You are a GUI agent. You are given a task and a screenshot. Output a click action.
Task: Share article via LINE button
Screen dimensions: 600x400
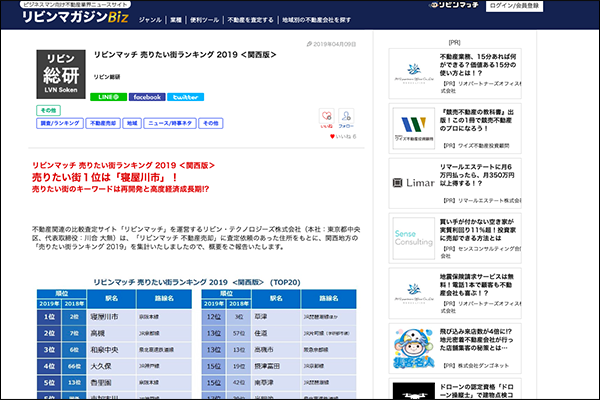click(108, 97)
